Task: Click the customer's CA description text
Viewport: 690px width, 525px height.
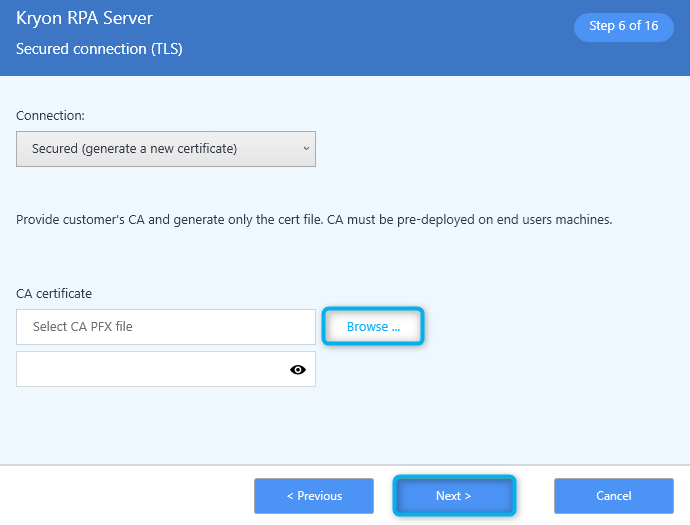Action: pyautogui.click(x=314, y=219)
